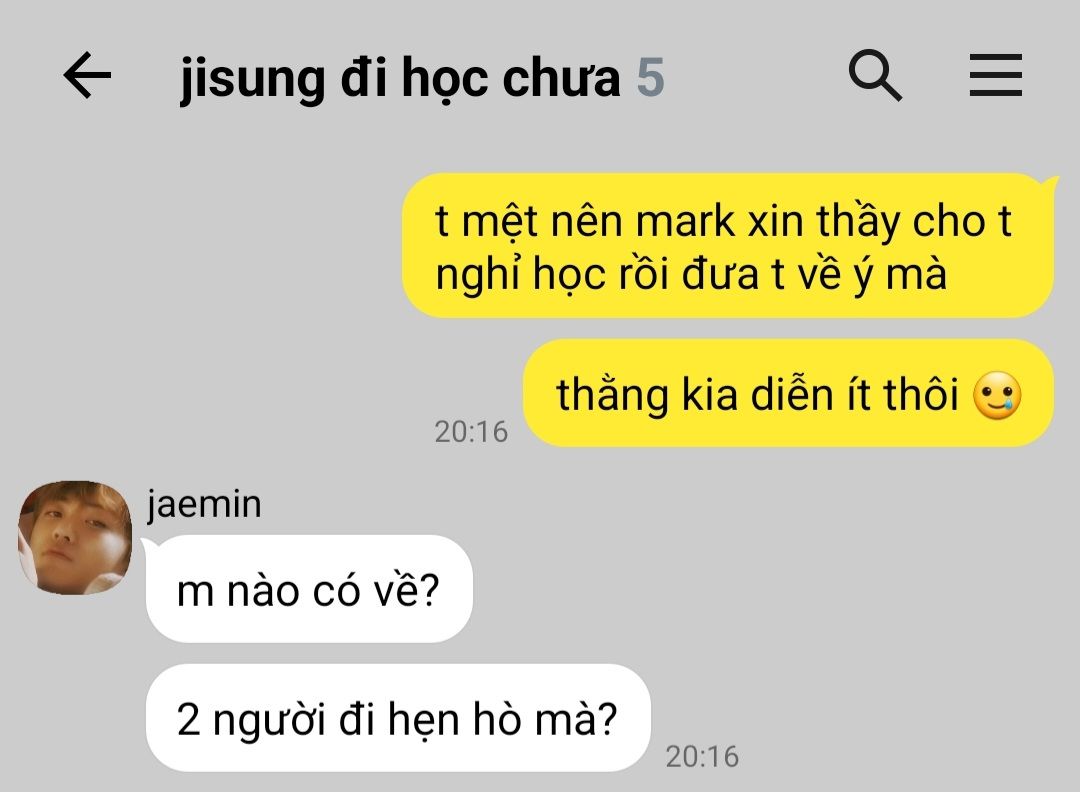Tap the 'm nào có về?' message bubble
The height and width of the screenshot is (792, 1080).
click(x=309, y=589)
